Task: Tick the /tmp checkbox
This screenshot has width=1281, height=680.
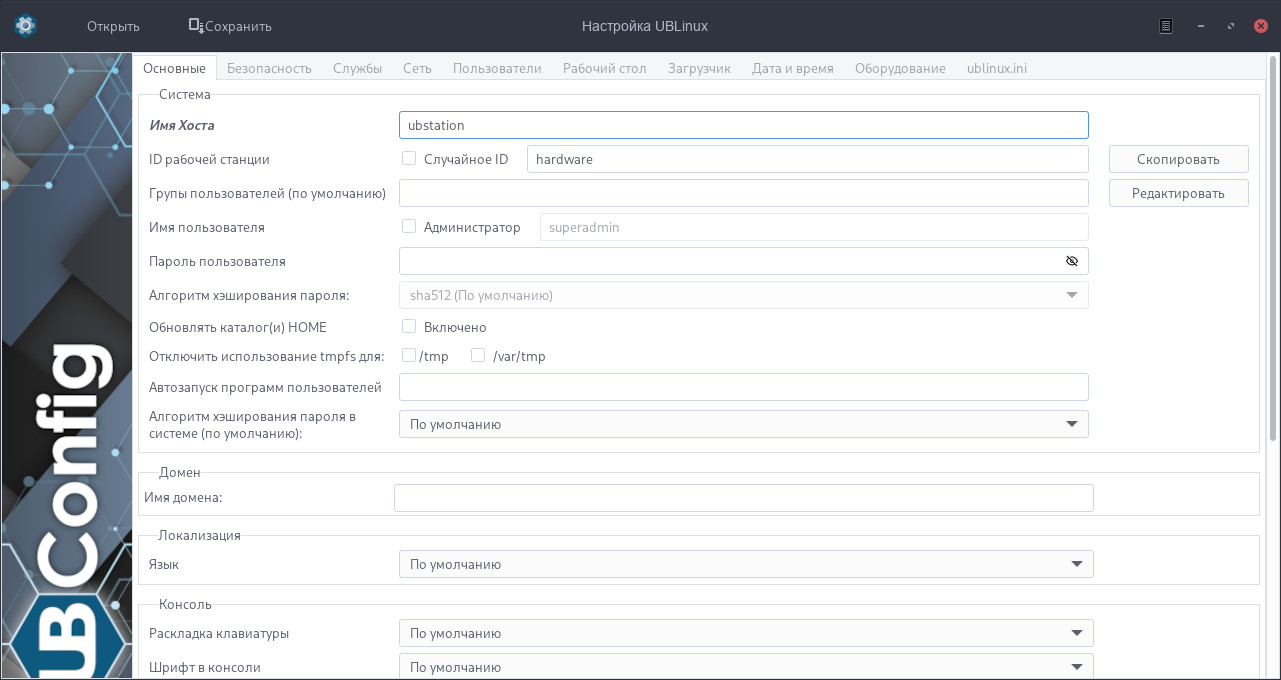Action: point(409,355)
